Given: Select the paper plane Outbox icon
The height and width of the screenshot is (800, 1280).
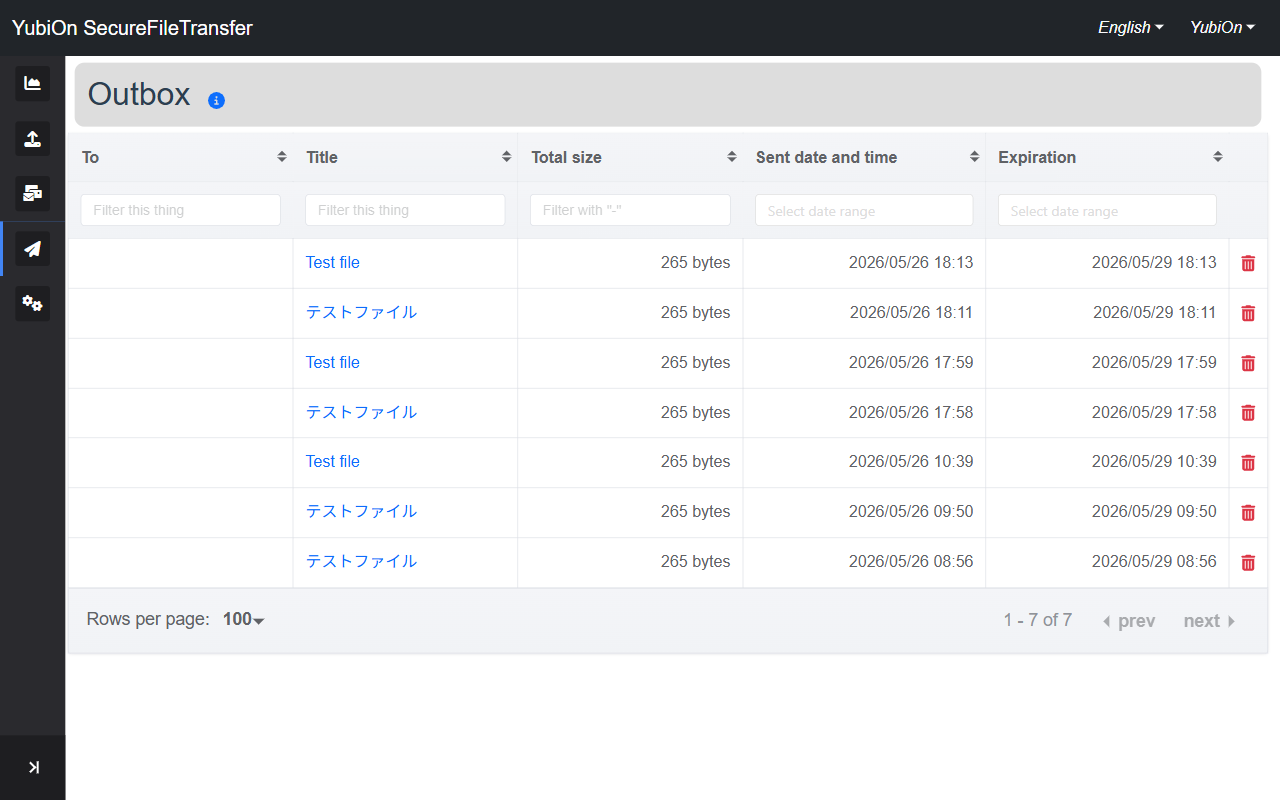Looking at the screenshot, I should tap(32, 249).
